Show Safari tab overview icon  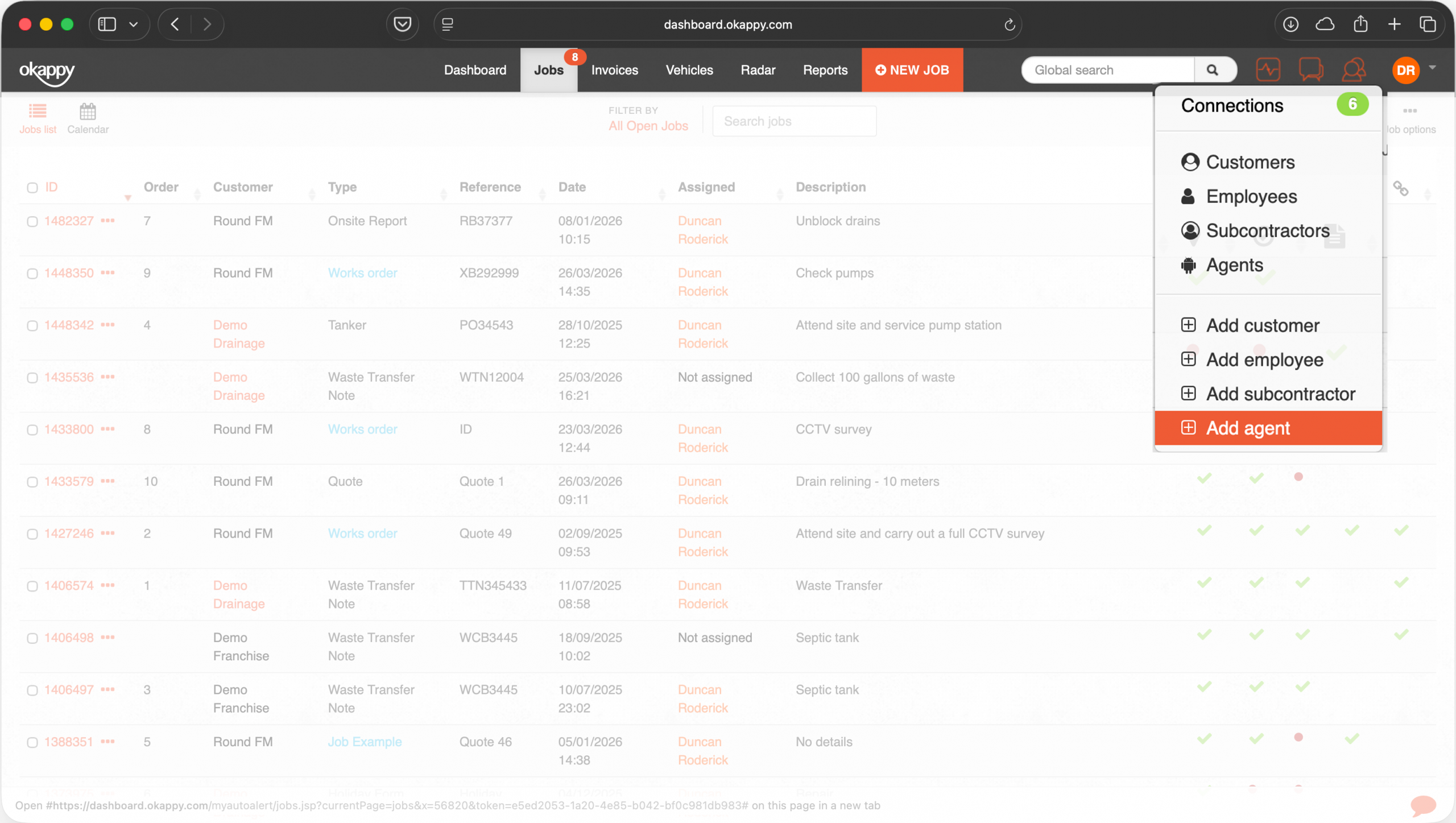pyautogui.click(x=1428, y=24)
